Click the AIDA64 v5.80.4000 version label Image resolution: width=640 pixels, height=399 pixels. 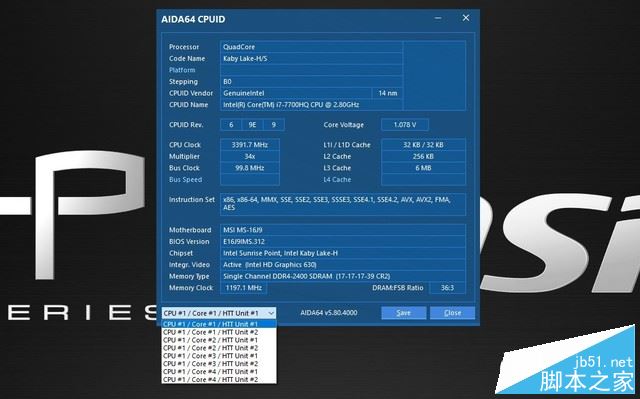click(x=329, y=313)
